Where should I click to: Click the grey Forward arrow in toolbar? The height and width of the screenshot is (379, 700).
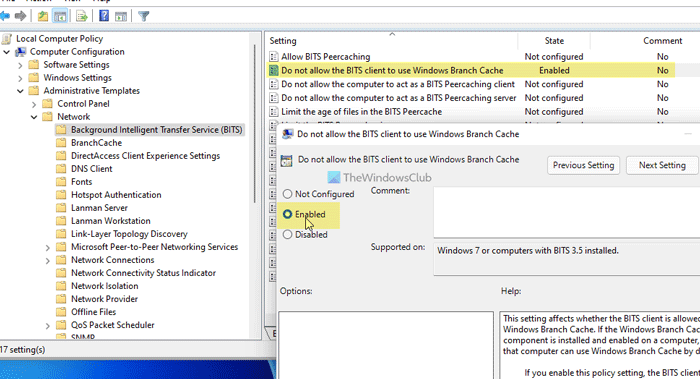20,17
